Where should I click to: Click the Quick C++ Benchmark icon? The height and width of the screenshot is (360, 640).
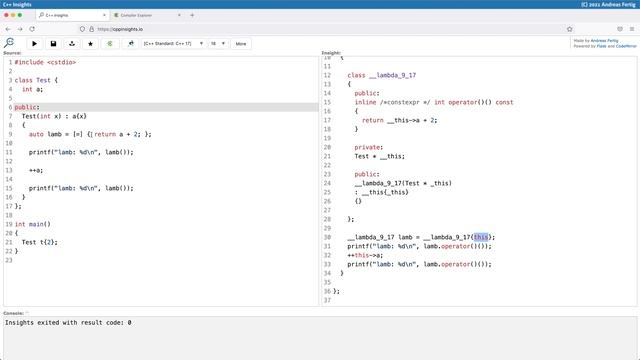pyautogui.click(x=131, y=44)
